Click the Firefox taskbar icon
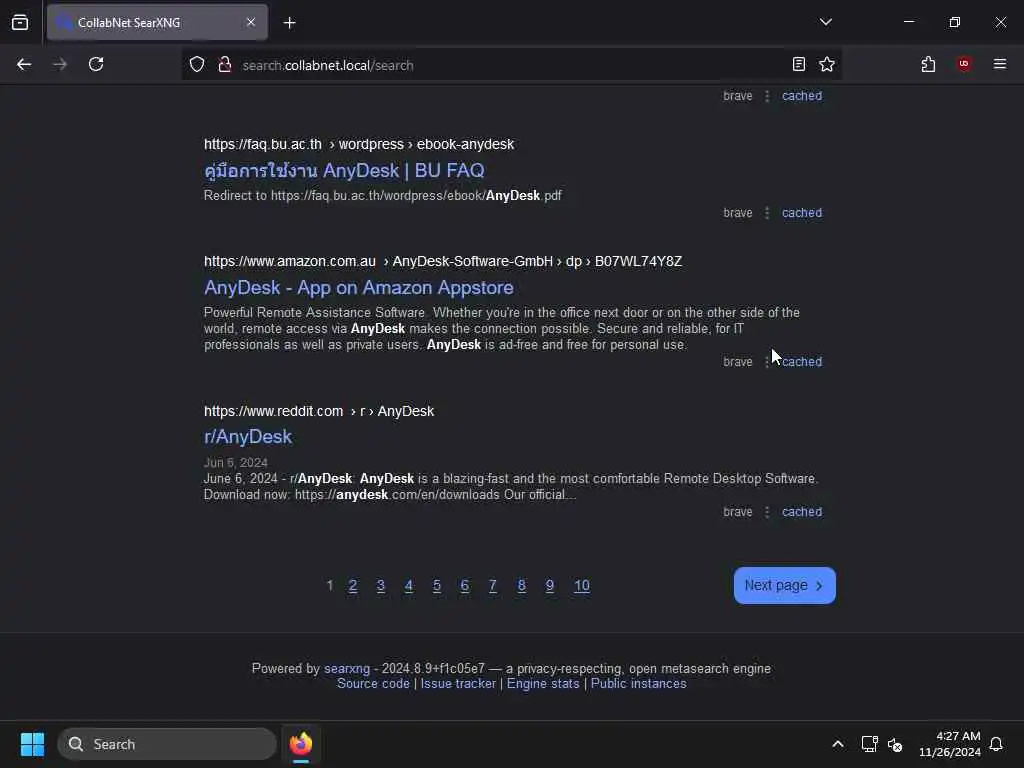 point(301,744)
